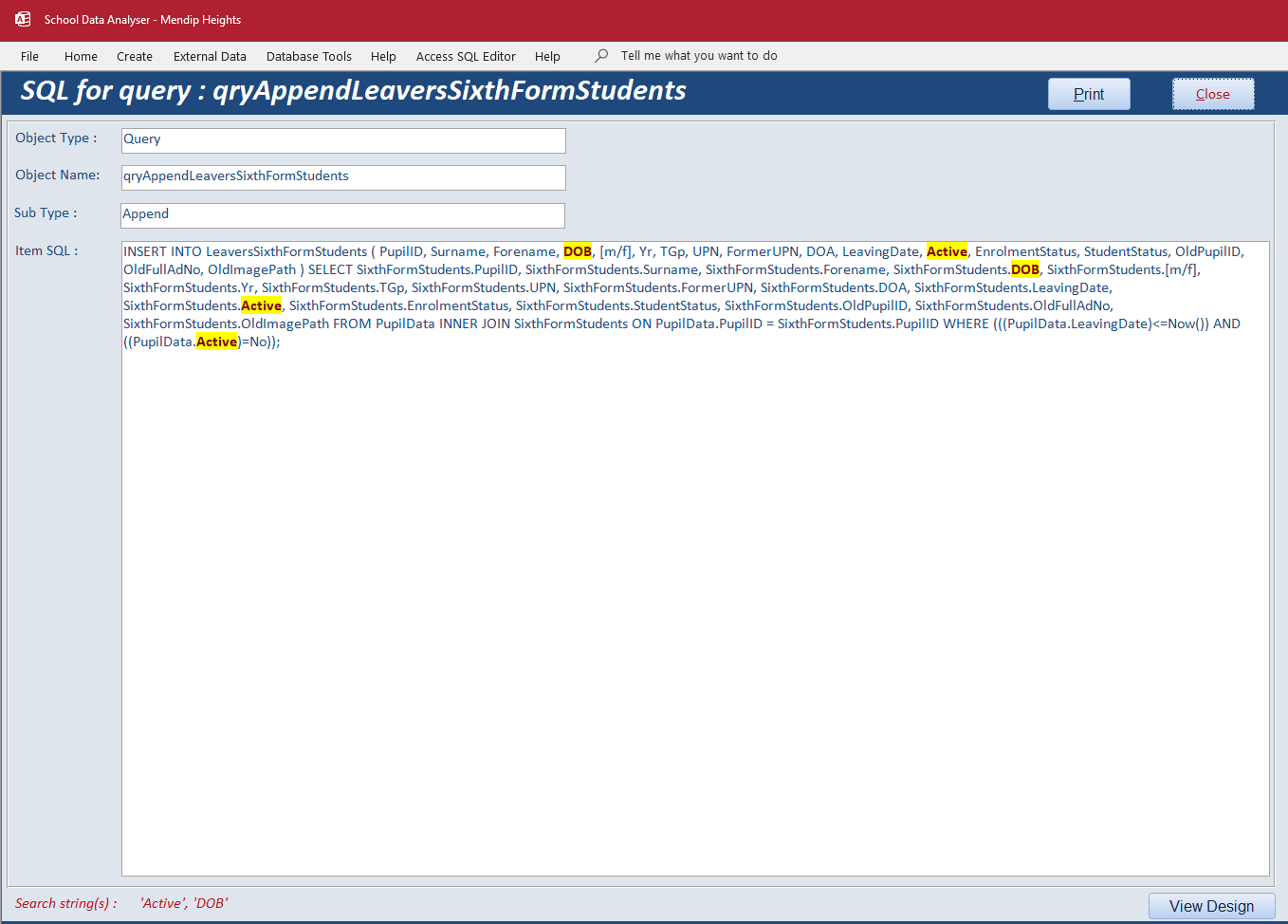Click the 'Search string(s) :' label
1288x924 pixels.
pos(65,903)
